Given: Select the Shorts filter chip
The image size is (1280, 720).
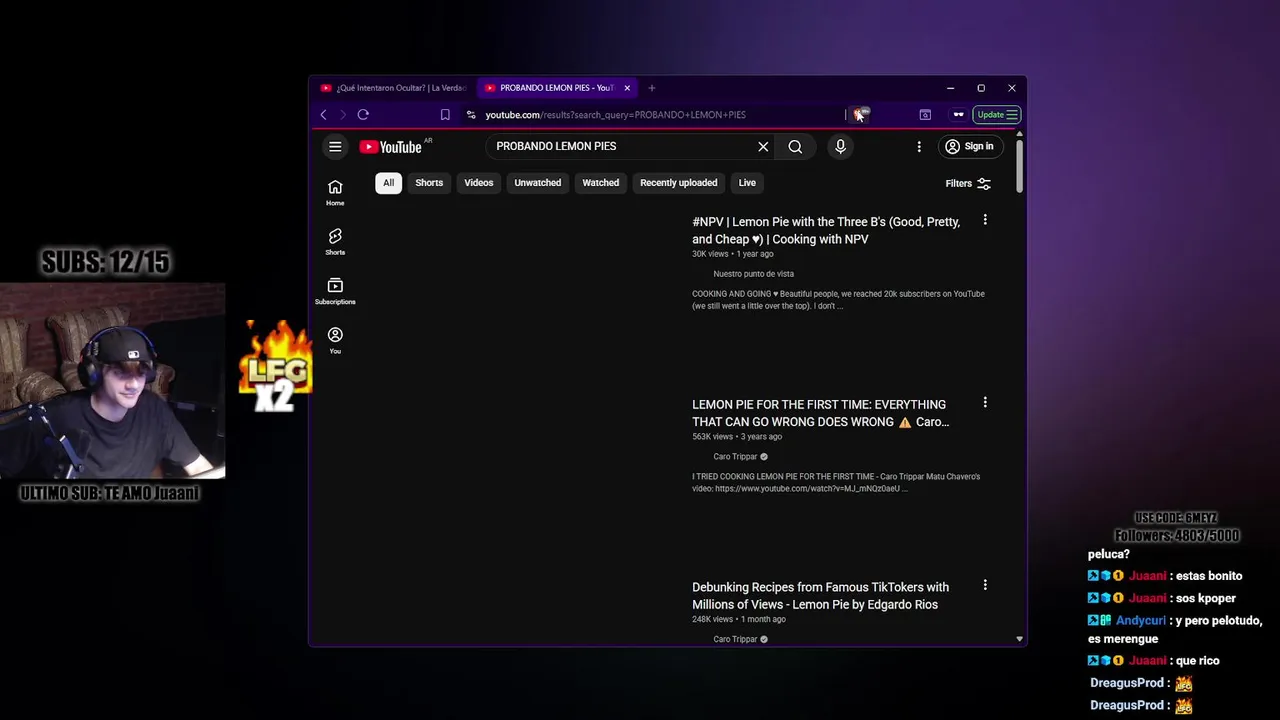Looking at the screenshot, I should [x=429, y=183].
